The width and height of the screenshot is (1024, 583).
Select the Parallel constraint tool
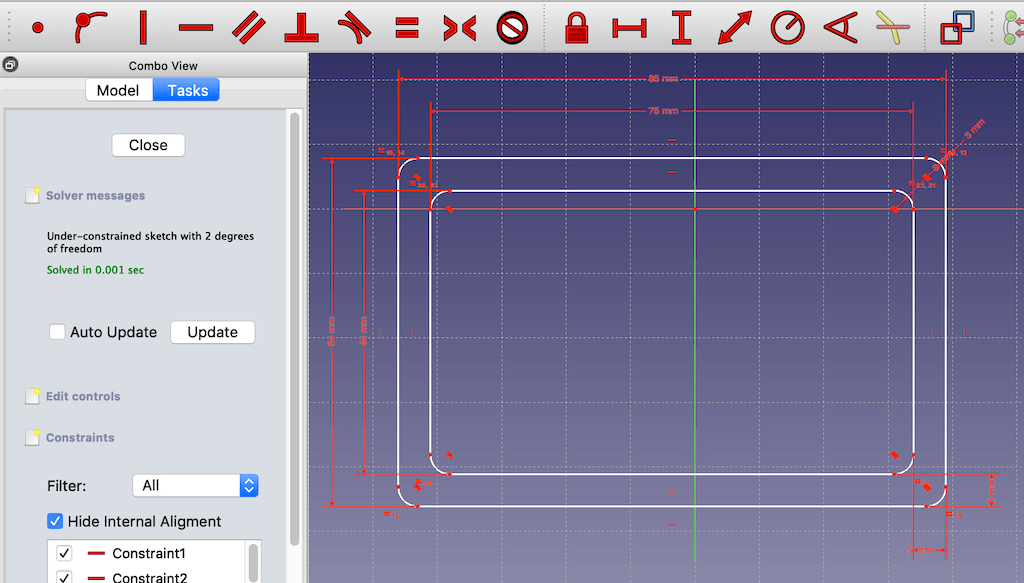249,28
